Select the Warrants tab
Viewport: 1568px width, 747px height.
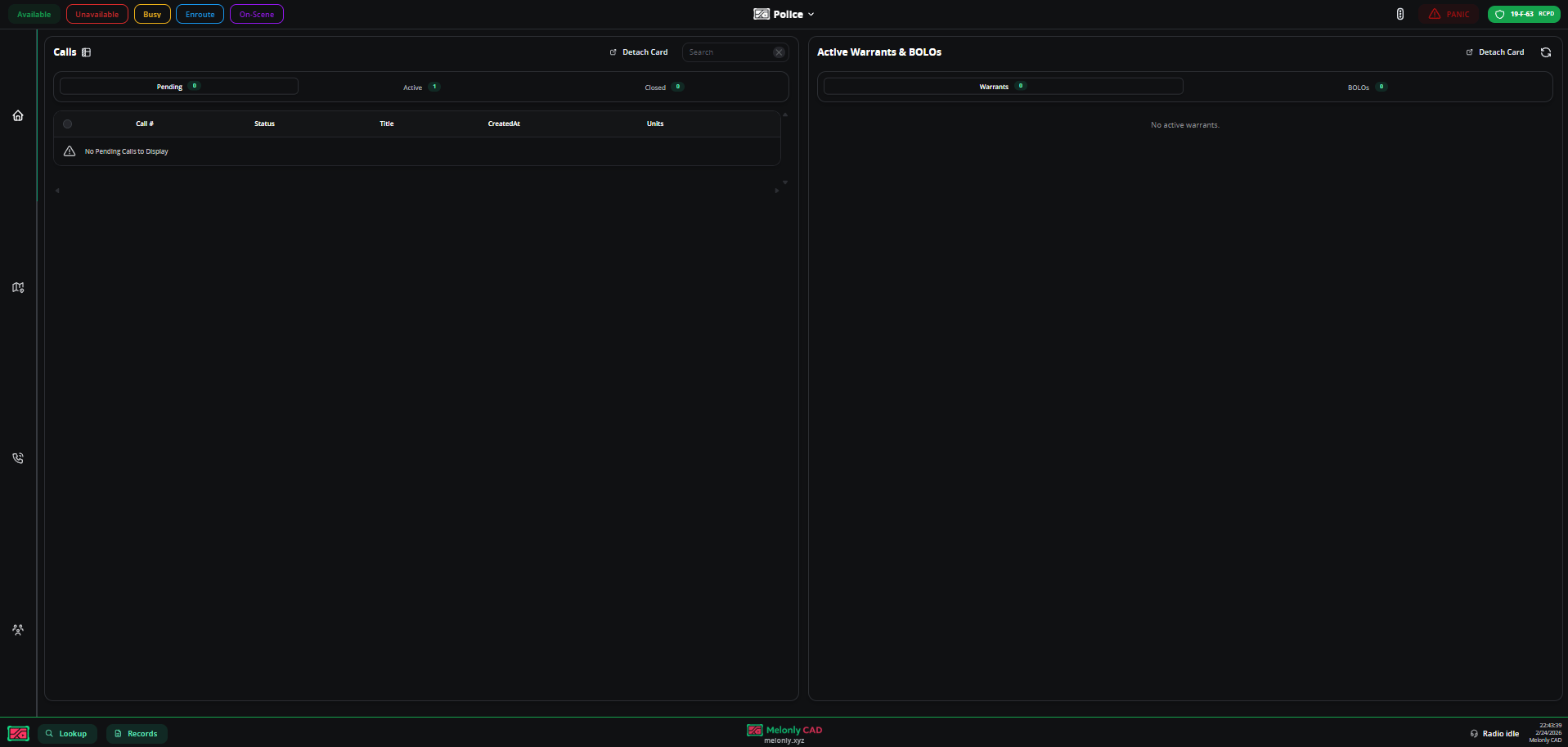coord(1003,86)
